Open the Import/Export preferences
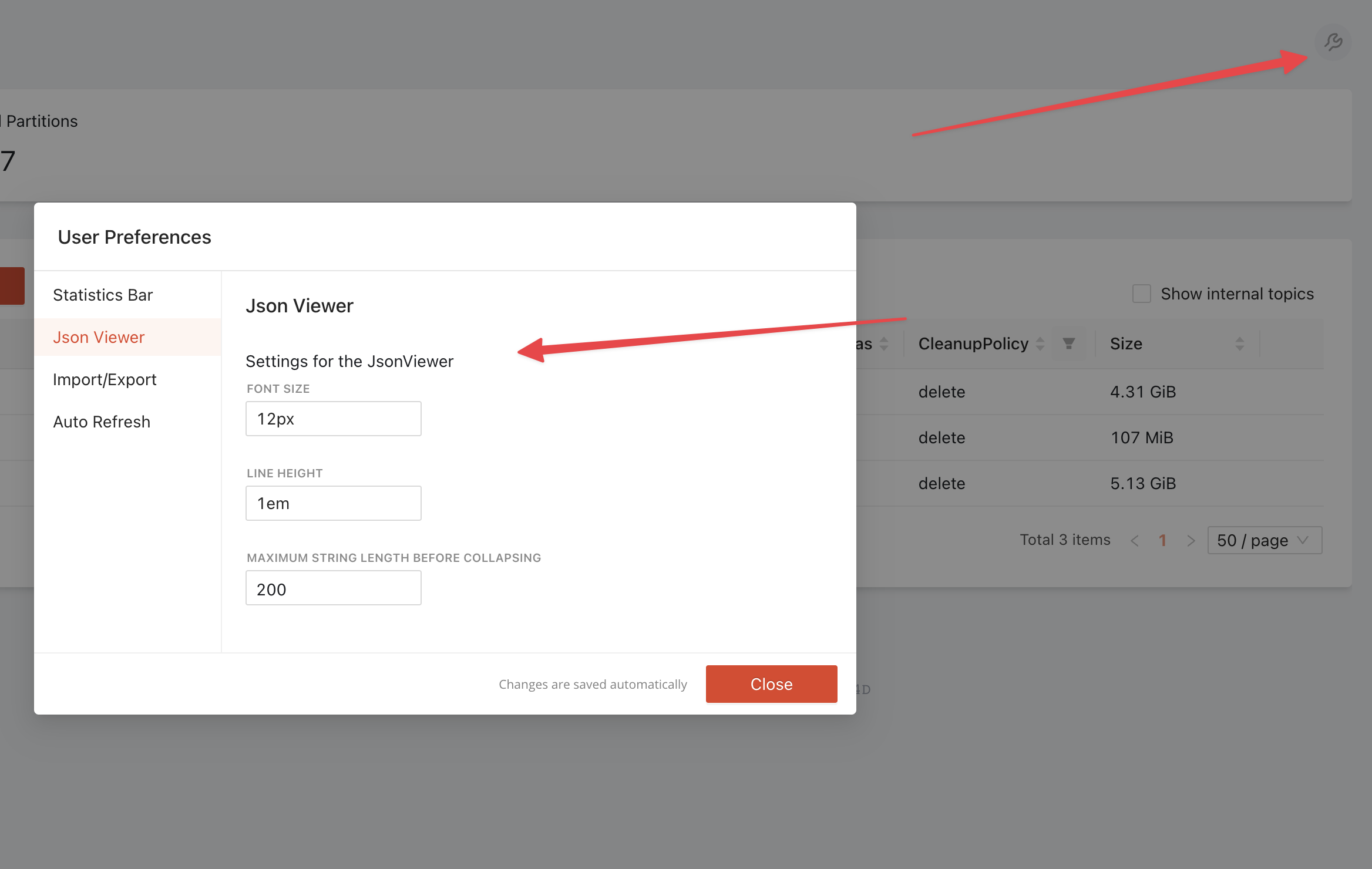 [105, 379]
